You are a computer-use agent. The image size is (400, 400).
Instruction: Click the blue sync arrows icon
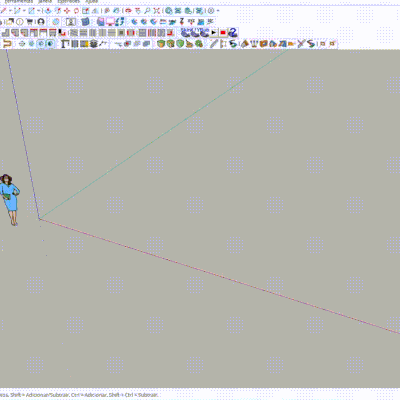[120, 22]
